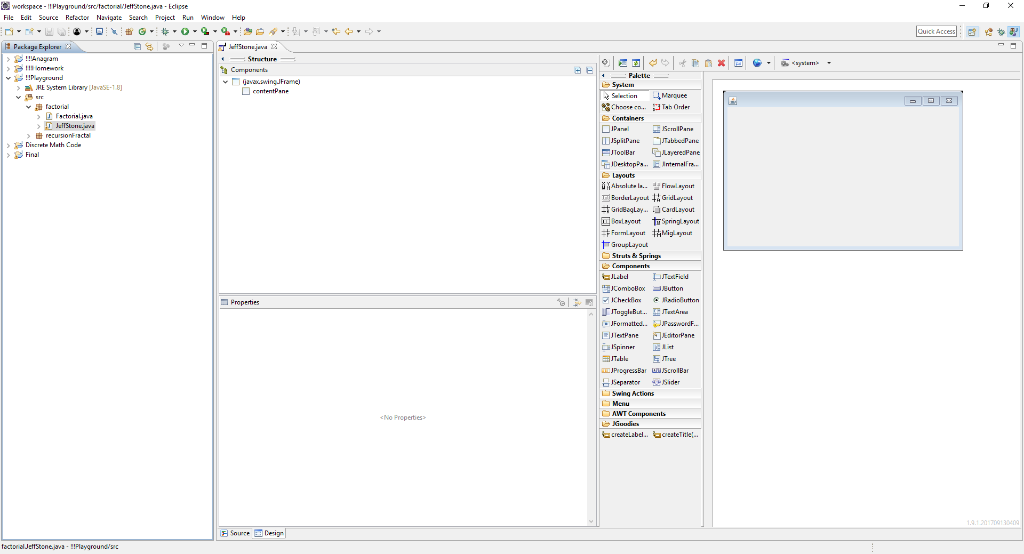The image size is (1024, 554).
Task: Select the Absolute layout in palette
Action: [624, 186]
